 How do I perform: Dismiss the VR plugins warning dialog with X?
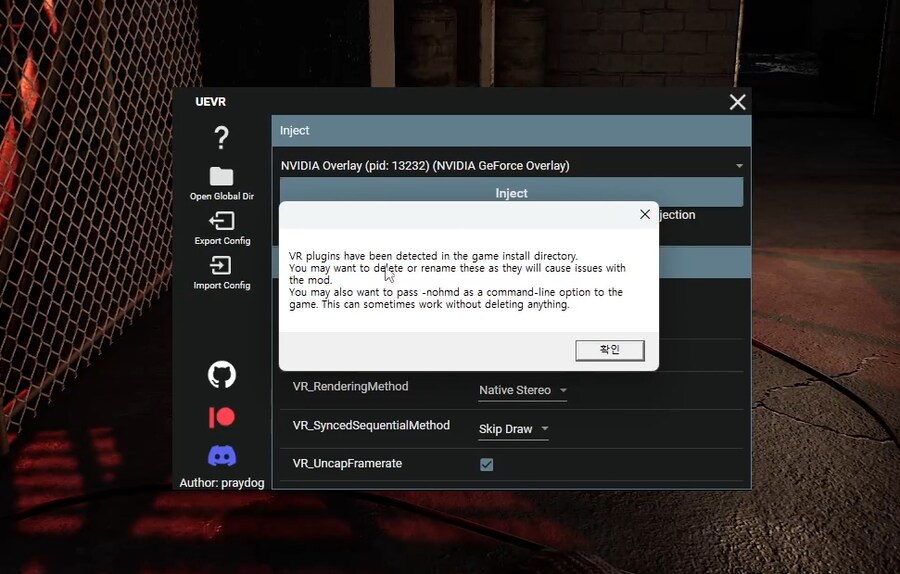pyautogui.click(x=645, y=214)
